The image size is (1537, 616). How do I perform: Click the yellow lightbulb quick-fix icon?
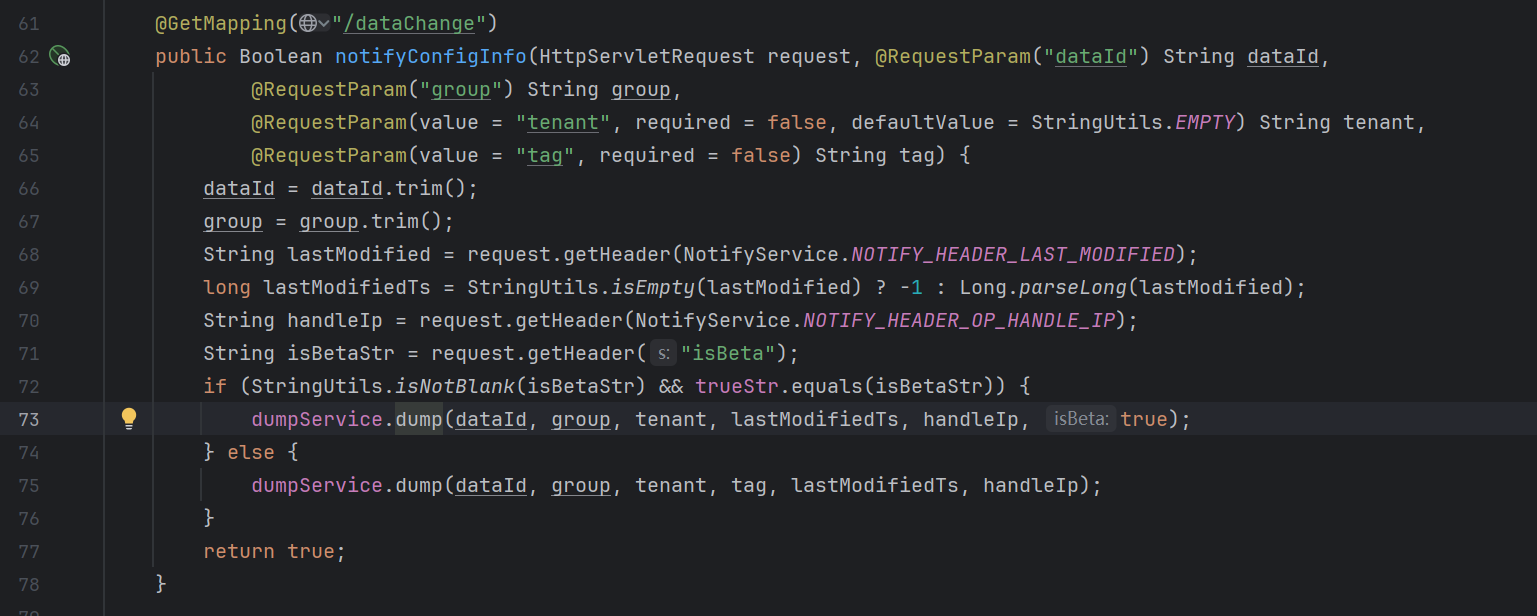[x=128, y=419]
